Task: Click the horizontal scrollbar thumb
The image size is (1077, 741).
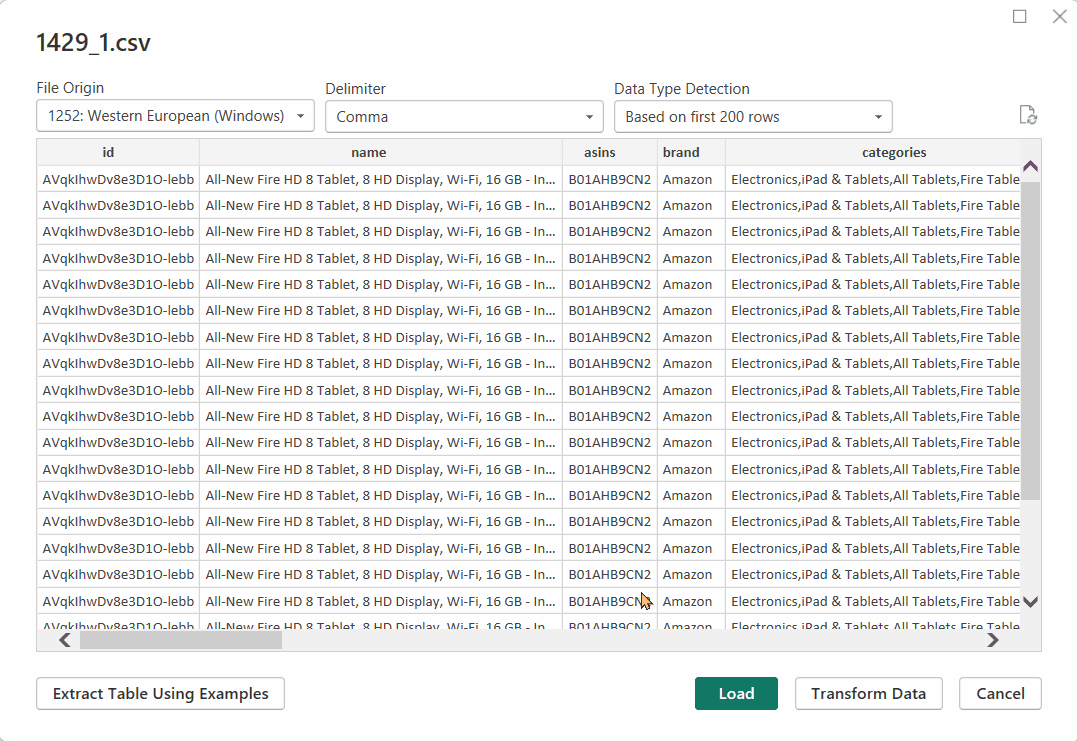Action: tap(180, 640)
